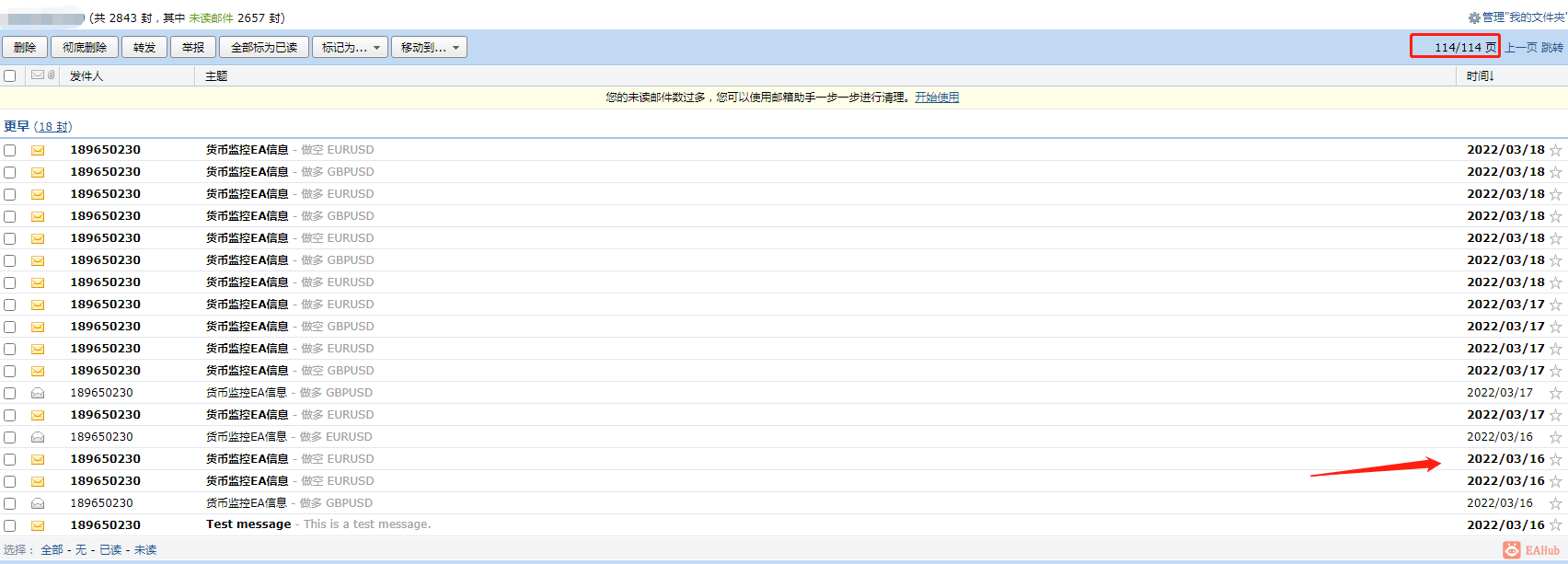
Task: Open the gear icon beside 管理"我的文件夹"
Action: click(x=1474, y=17)
